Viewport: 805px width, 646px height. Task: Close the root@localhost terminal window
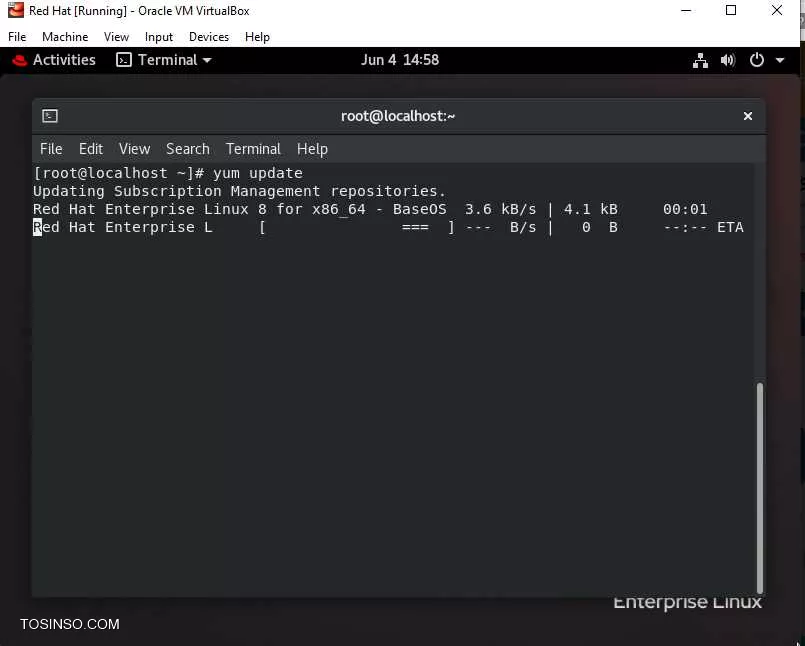point(748,116)
